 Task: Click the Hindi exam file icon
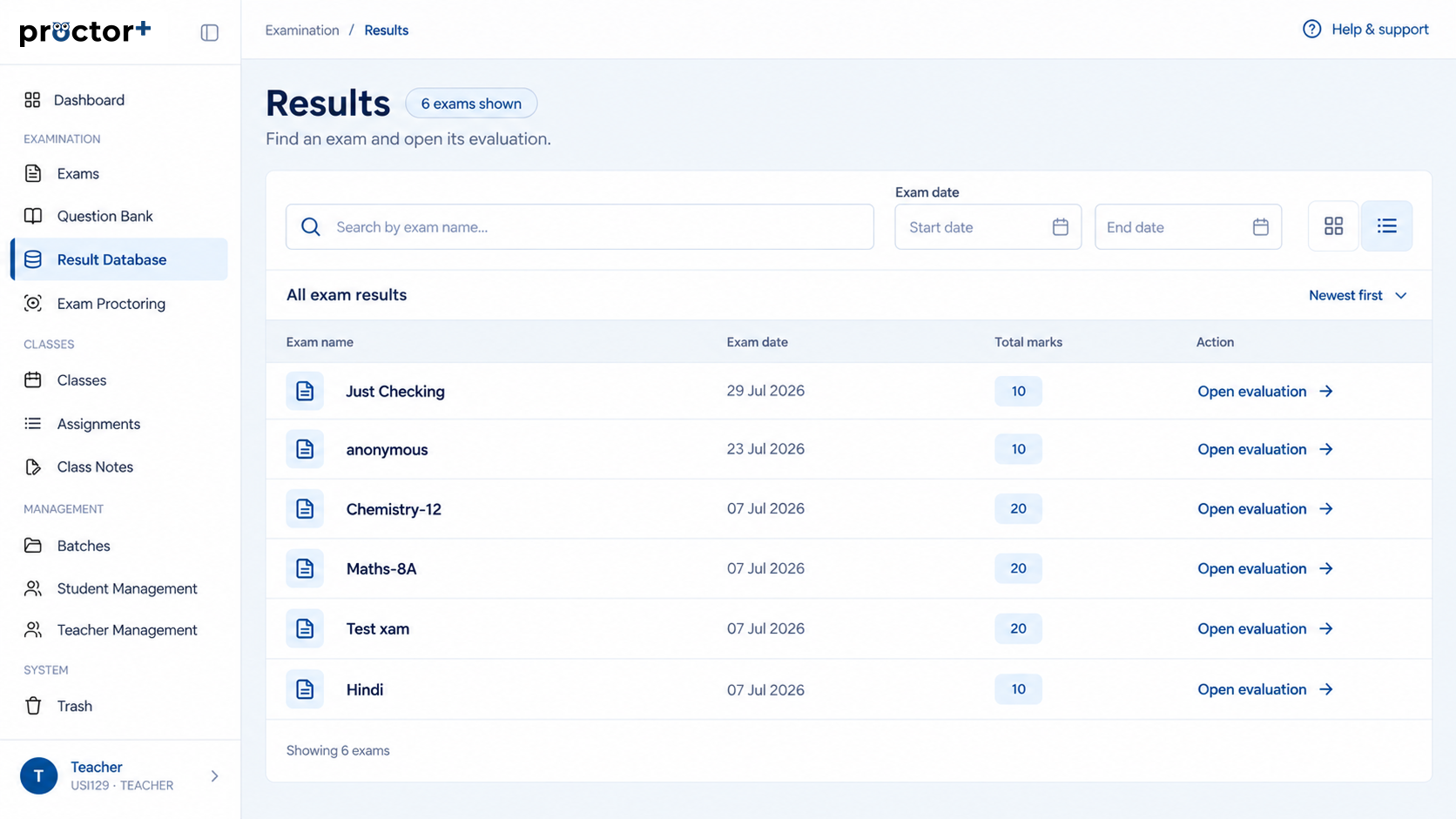[x=305, y=689]
